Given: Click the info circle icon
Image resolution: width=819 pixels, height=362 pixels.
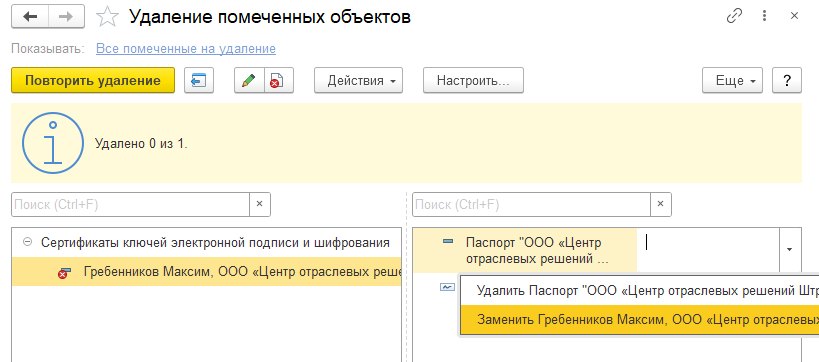Looking at the screenshot, I should pyautogui.click(x=52, y=143).
